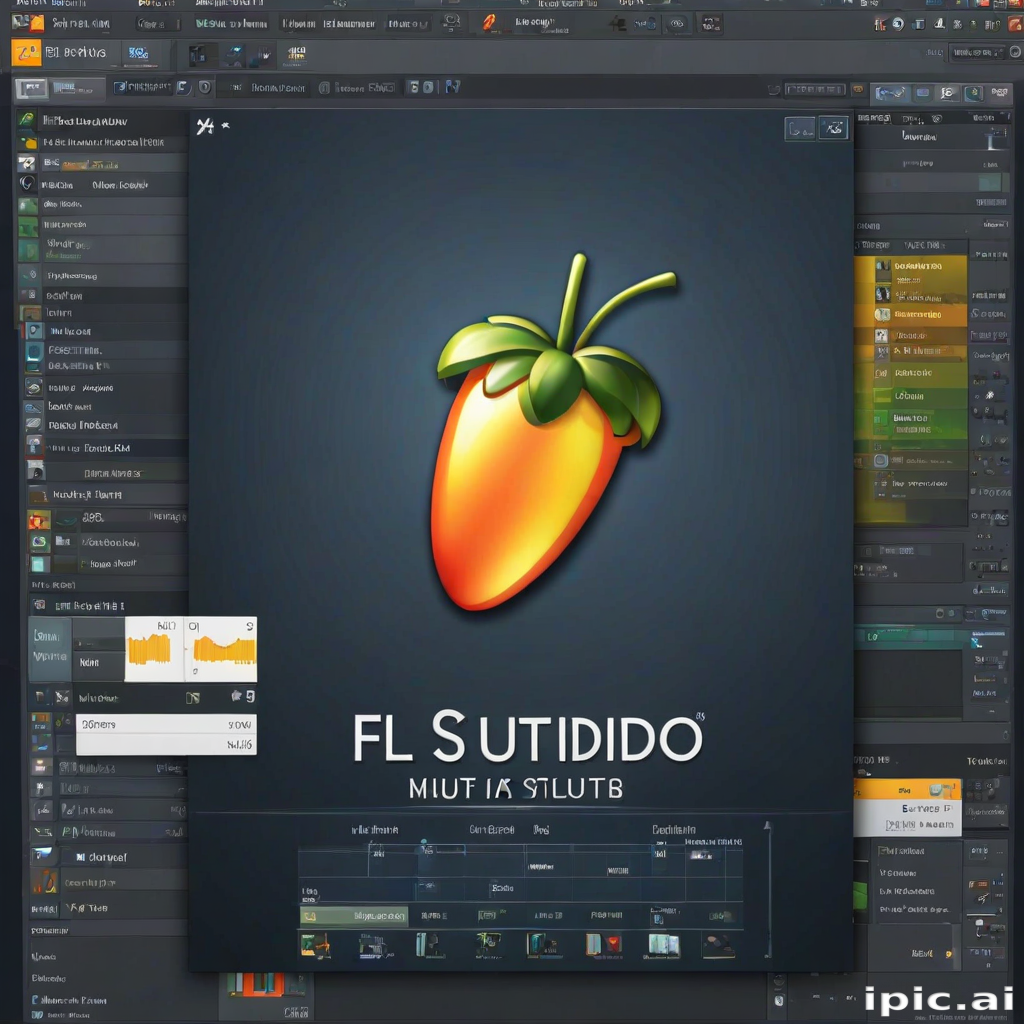Image resolution: width=1024 pixels, height=1024 pixels.
Task: Click the white list row ending in 'NLI16'
Action: (166, 744)
